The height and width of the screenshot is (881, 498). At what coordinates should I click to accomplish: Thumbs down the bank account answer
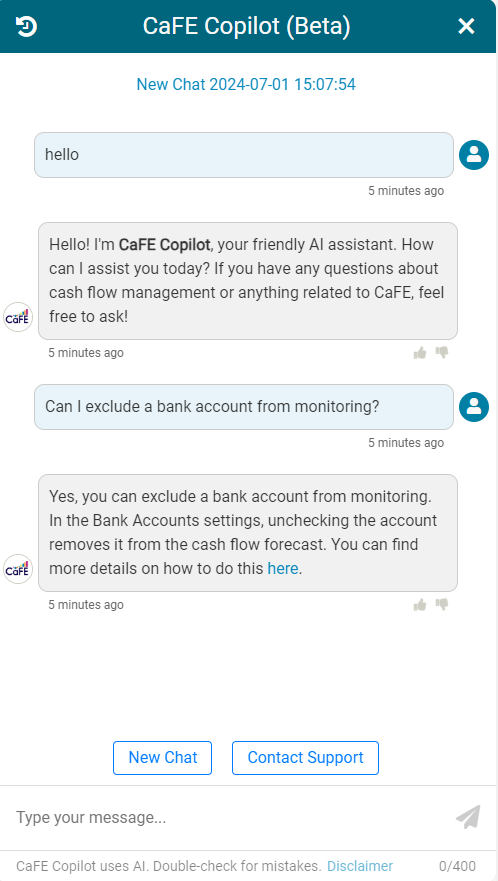(442, 605)
